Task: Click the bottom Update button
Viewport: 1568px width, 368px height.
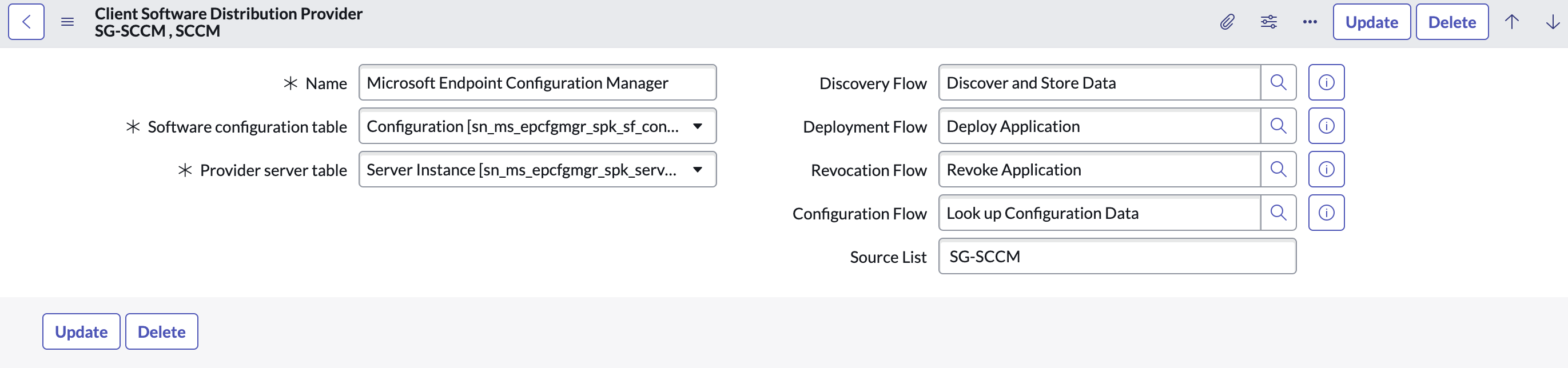Action: (82, 331)
